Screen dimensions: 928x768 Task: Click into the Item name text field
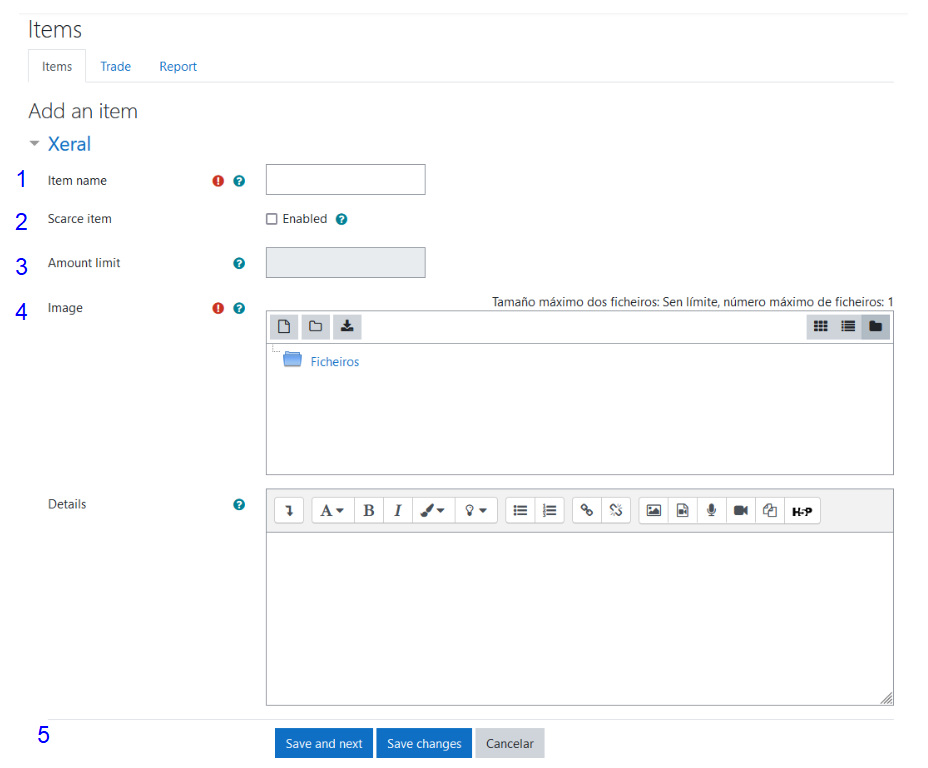click(345, 180)
